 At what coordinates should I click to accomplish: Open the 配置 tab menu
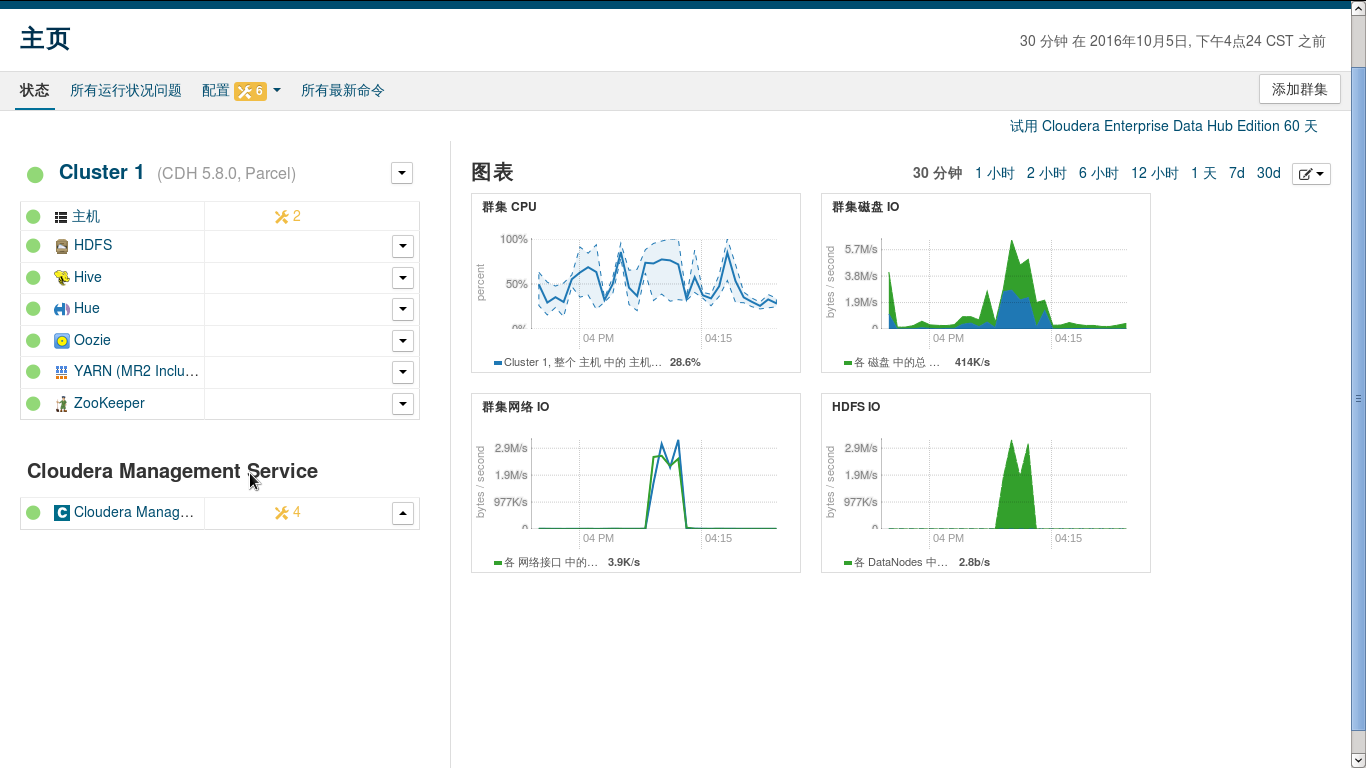[241, 90]
